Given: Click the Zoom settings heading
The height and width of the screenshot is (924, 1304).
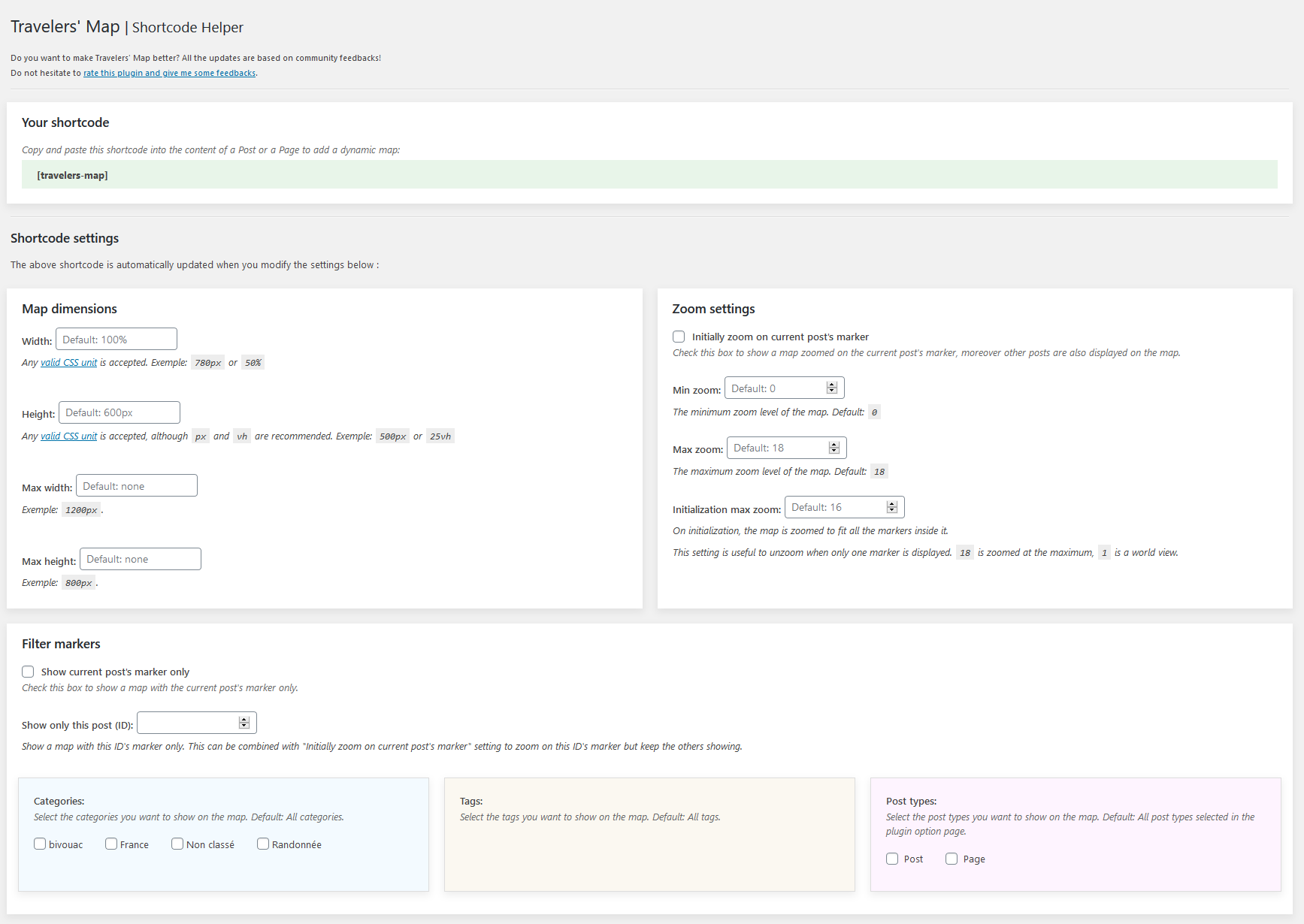Looking at the screenshot, I should coord(713,309).
